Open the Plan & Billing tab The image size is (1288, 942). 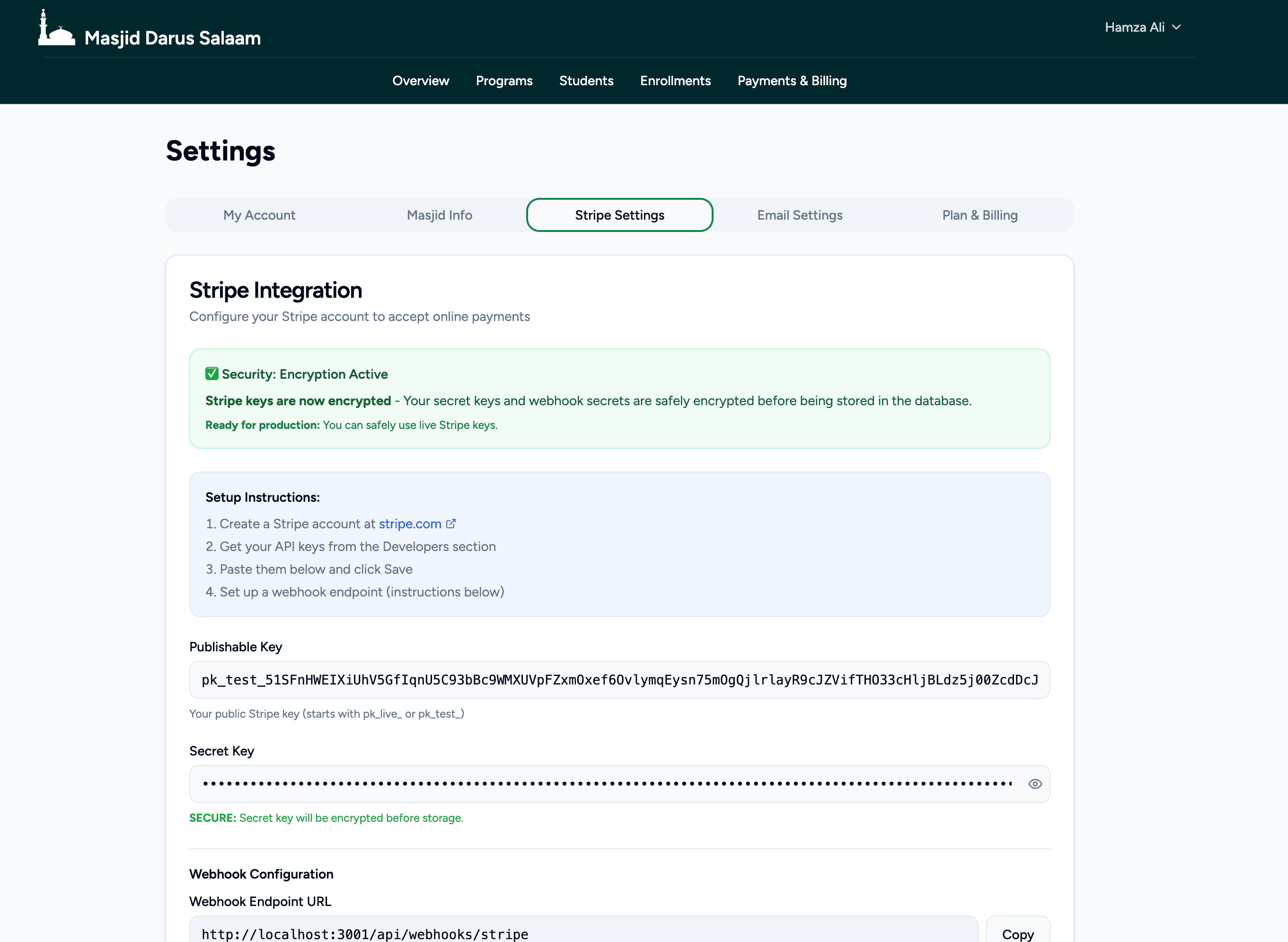coord(979,215)
